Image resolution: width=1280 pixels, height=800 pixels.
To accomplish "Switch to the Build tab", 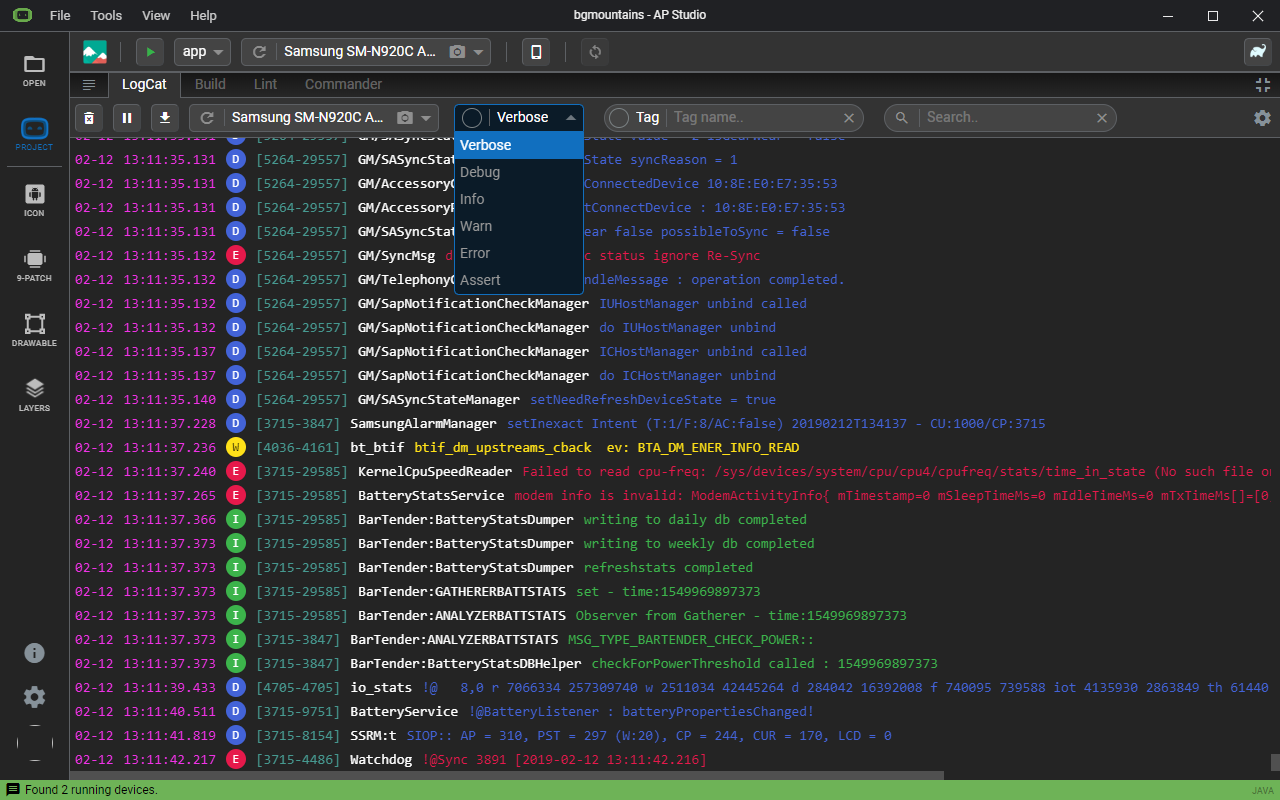I will click(x=210, y=85).
